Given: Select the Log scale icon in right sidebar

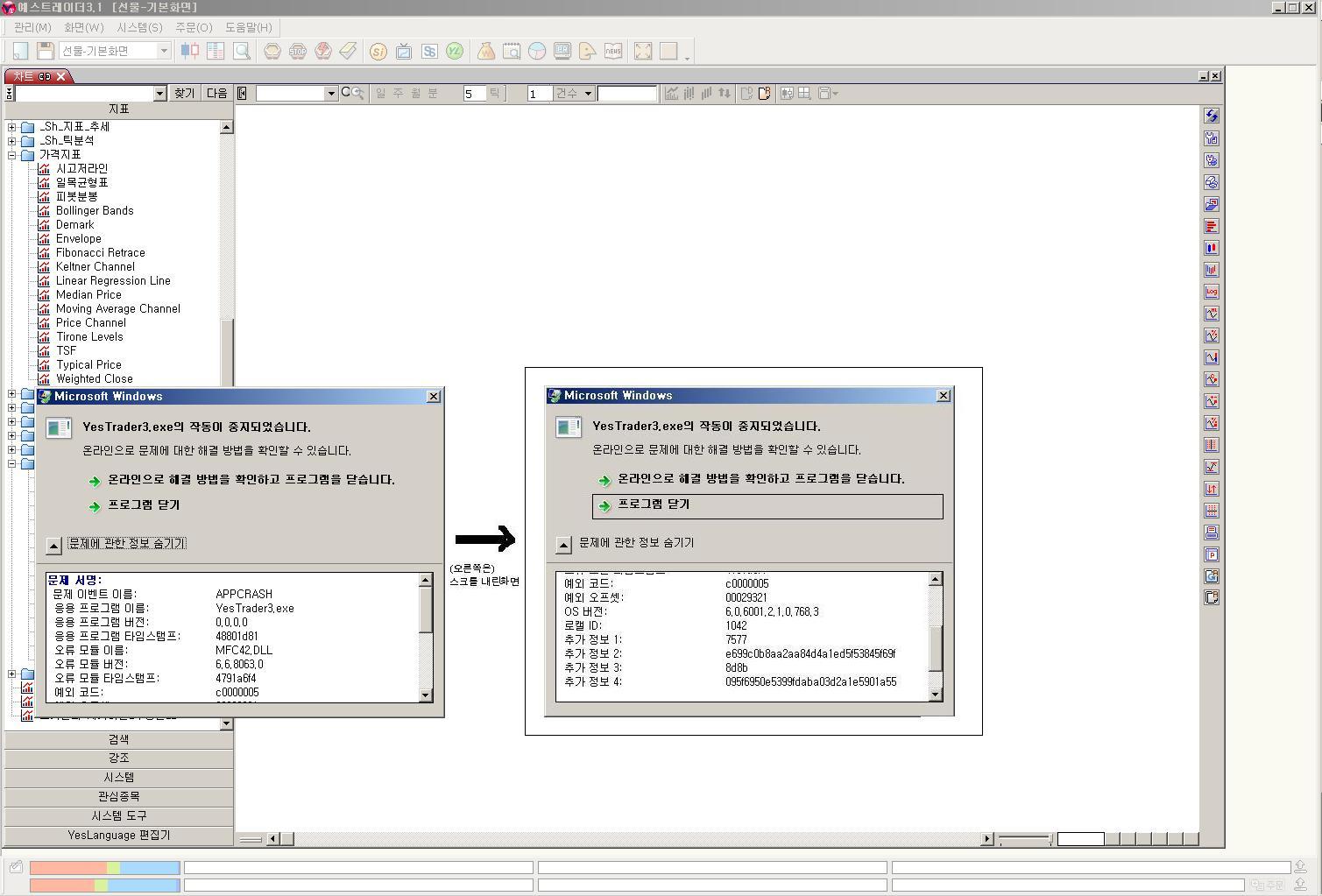Looking at the screenshot, I should tap(1212, 292).
